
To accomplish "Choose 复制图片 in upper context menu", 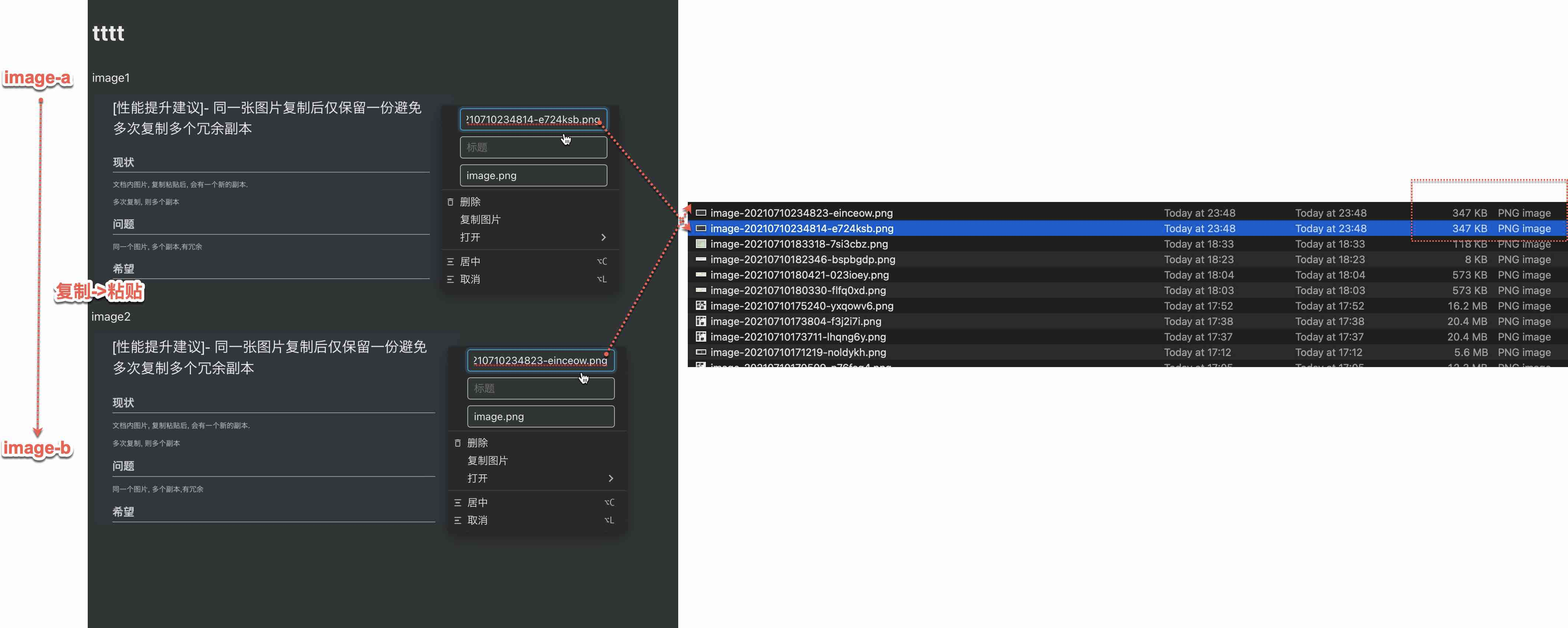I will (480, 220).
